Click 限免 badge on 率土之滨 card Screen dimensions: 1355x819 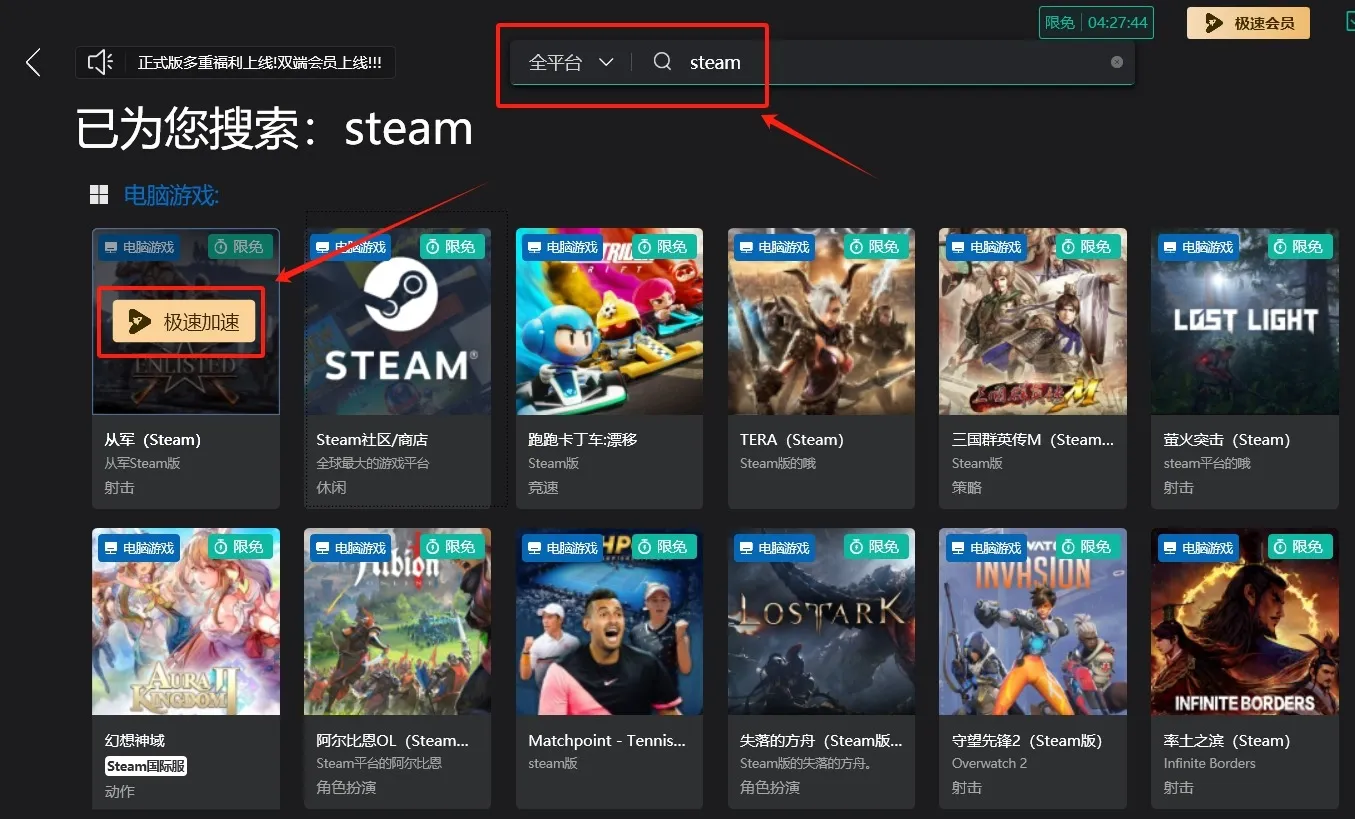click(1300, 546)
